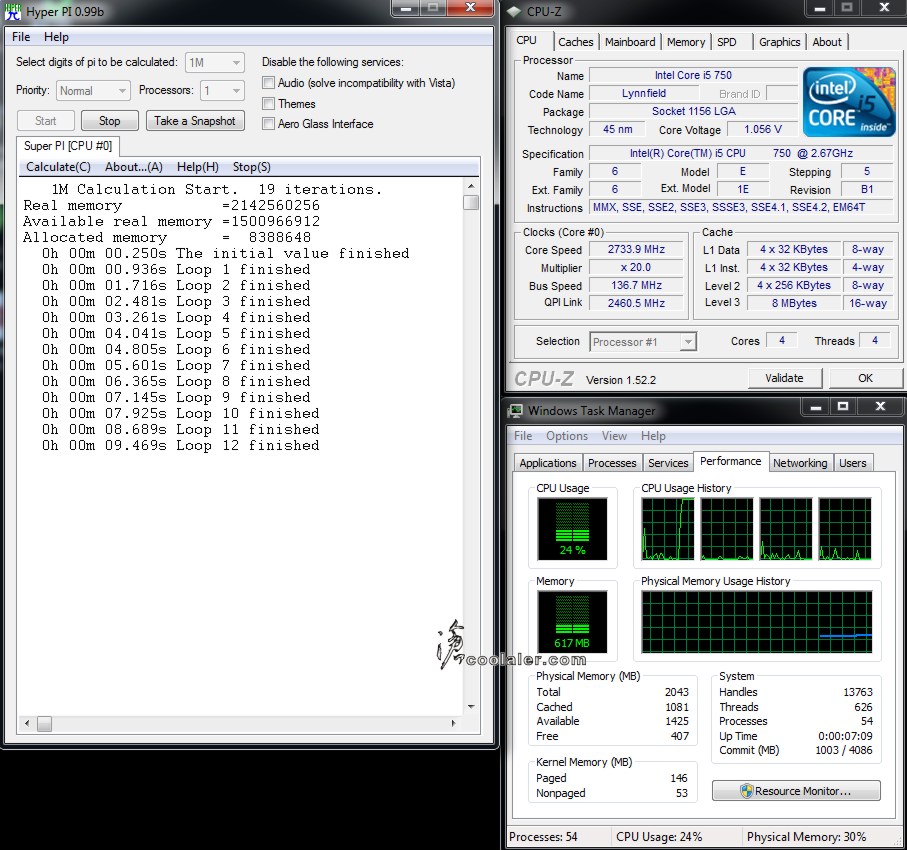Select the Super PI [CPU #0] tab
This screenshot has width=907, height=850.
68,146
